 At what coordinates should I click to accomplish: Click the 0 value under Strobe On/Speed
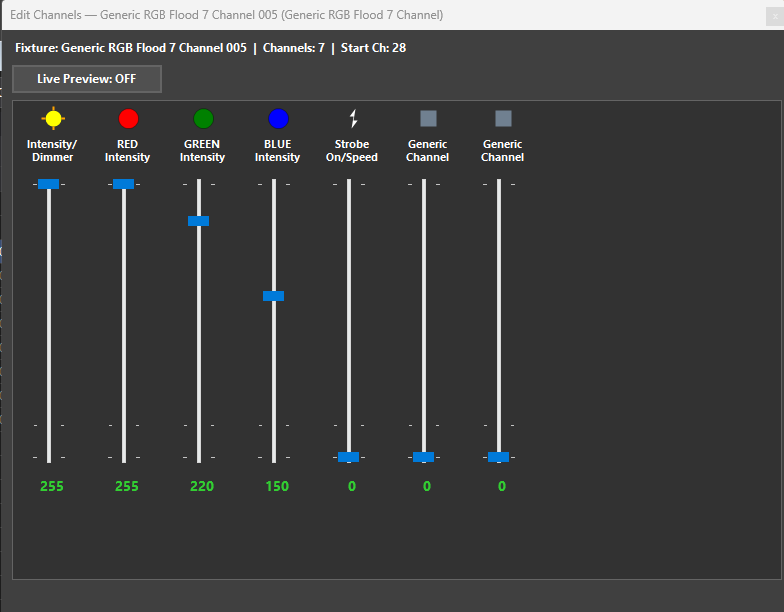(352, 487)
